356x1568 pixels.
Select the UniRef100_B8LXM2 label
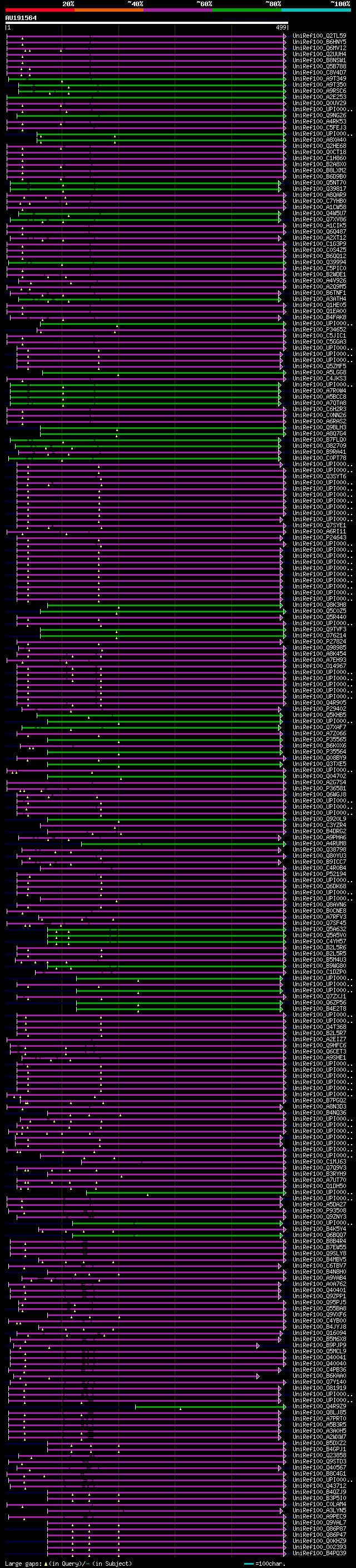319,170
